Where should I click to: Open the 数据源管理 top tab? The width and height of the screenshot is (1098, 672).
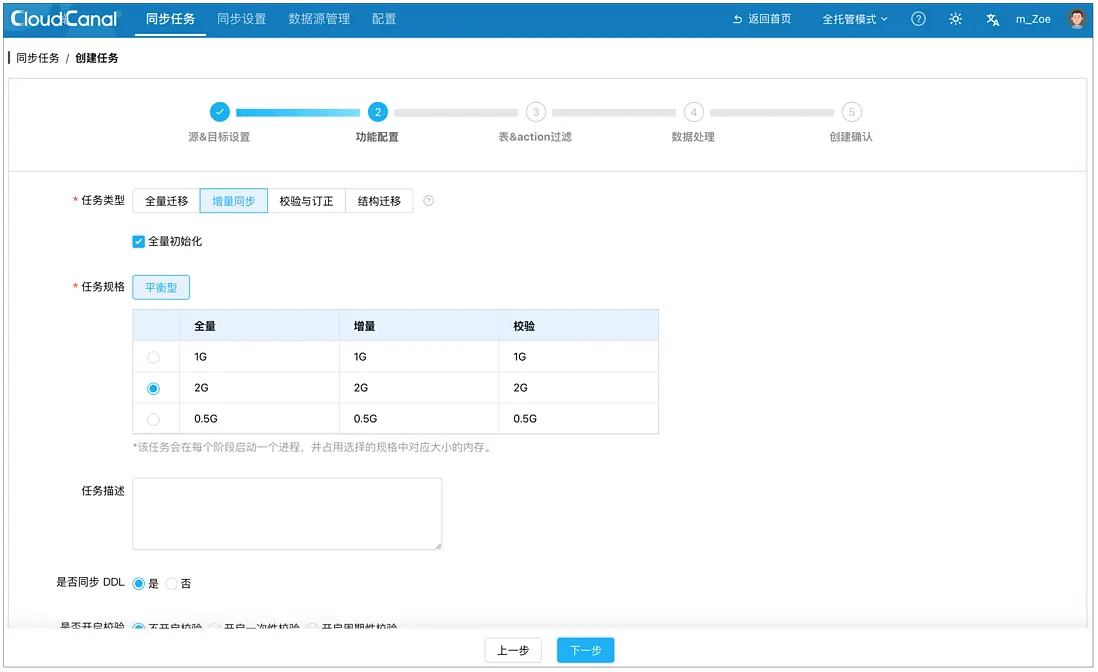(319, 19)
